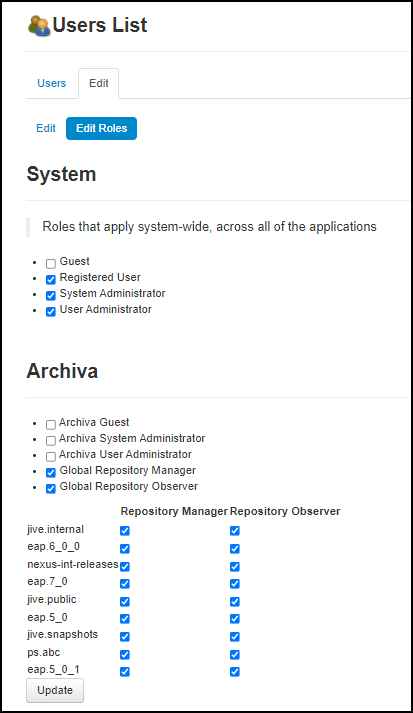This screenshot has height=713, width=413.
Task: Uncheck jive.public Repository Observer box
Action: click(x=235, y=601)
